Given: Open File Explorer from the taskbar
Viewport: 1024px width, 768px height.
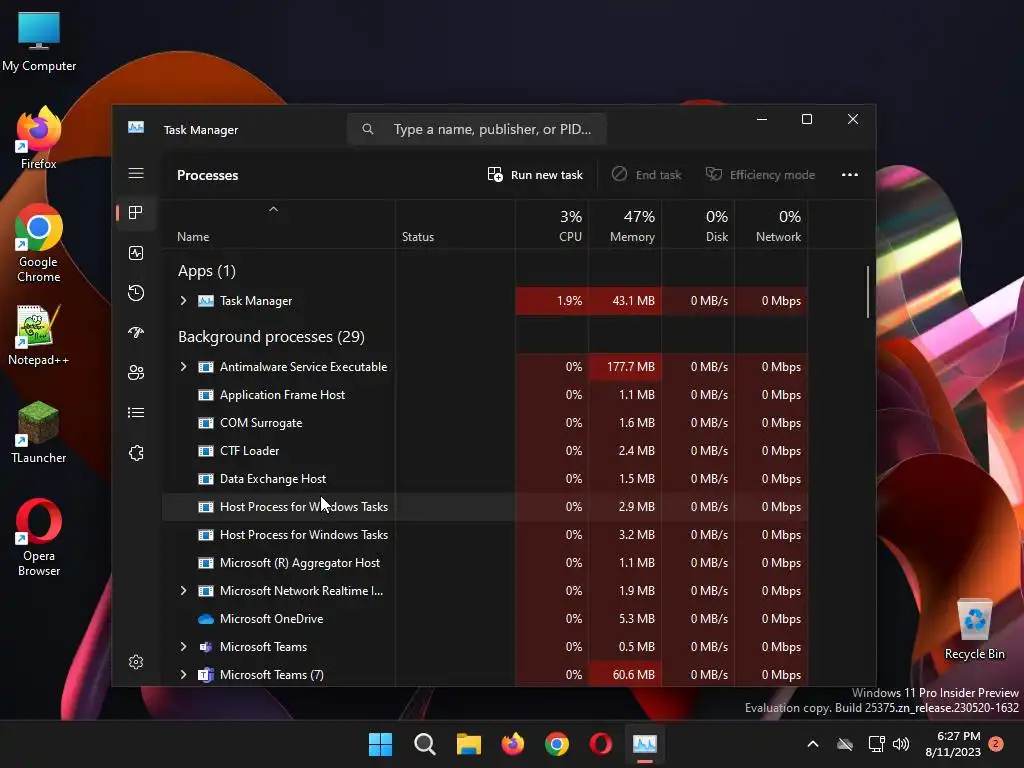Looking at the screenshot, I should (x=468, y=744).
